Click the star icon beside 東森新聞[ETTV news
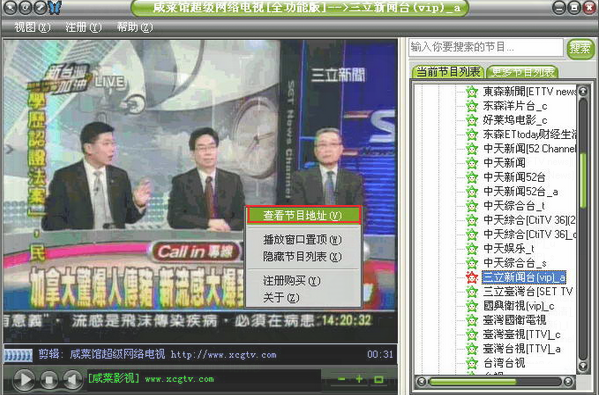Screen dimensions: 599x395 point(472,92)
